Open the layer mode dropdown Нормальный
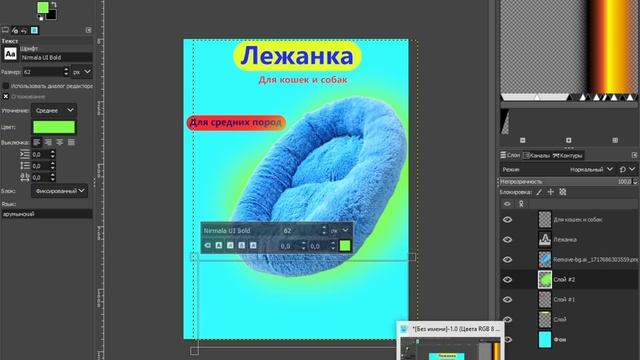The height and width of the screenshot is (360, 640). [591, 169]
